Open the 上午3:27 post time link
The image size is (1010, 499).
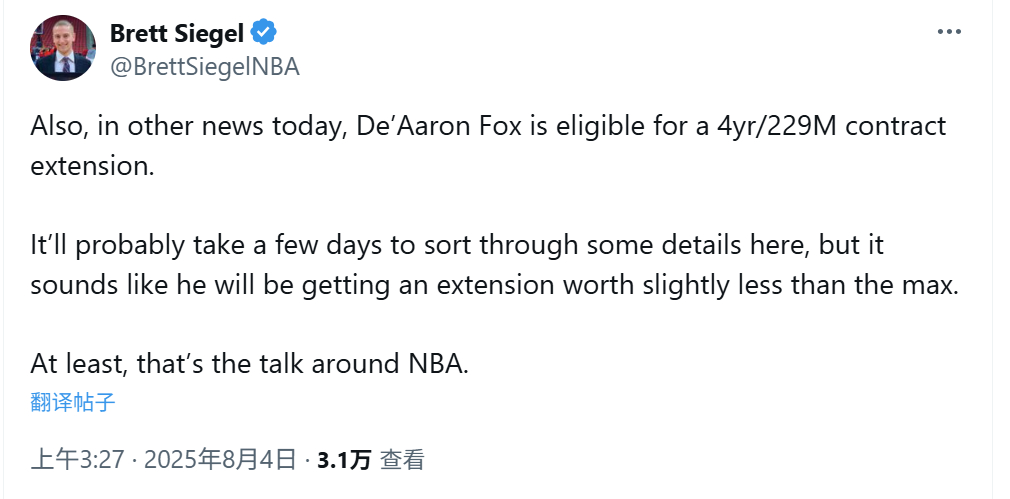click(77, 460)
